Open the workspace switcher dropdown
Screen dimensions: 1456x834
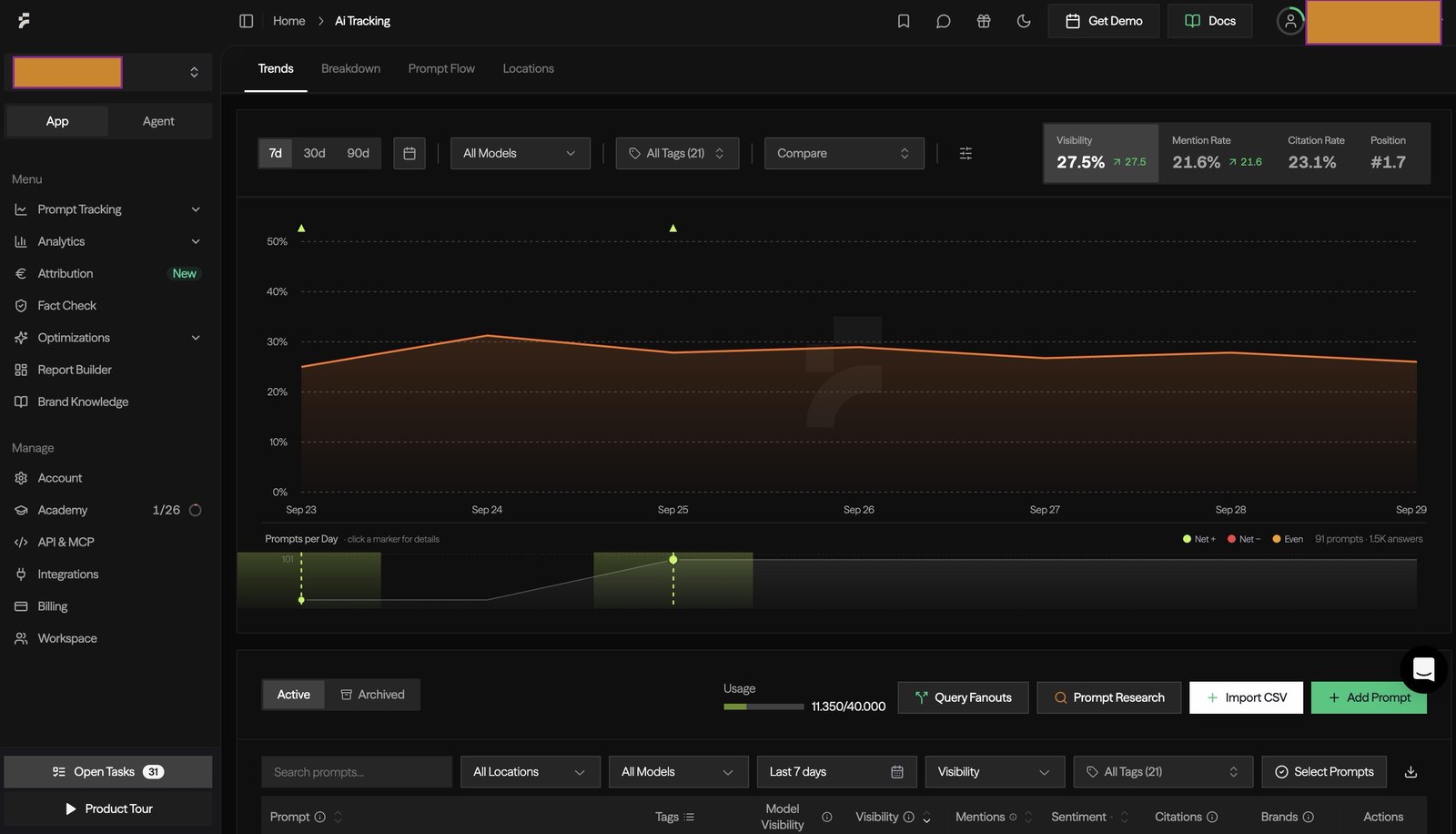(x=109, y=72)
